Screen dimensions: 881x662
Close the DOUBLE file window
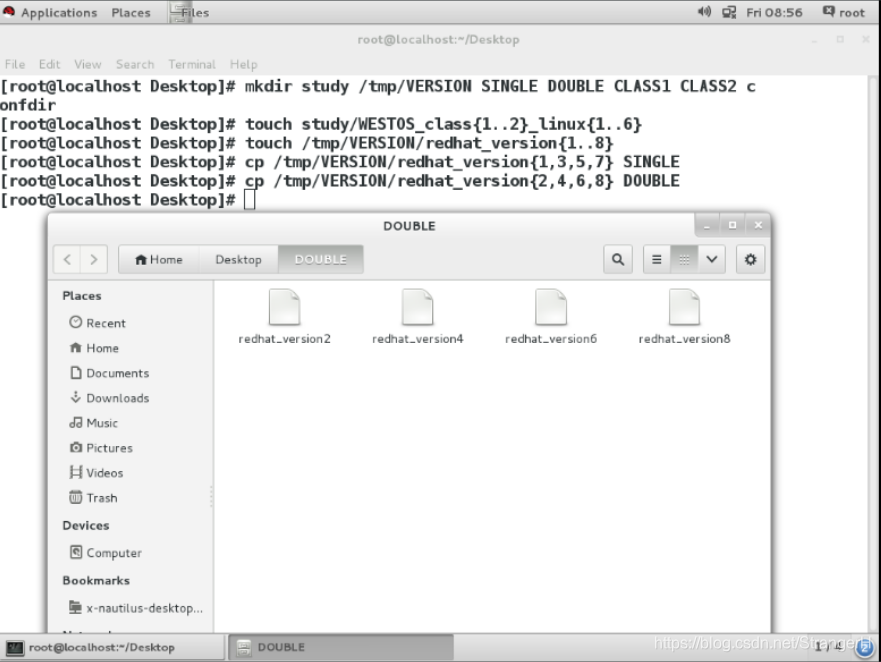coord(758,225)
